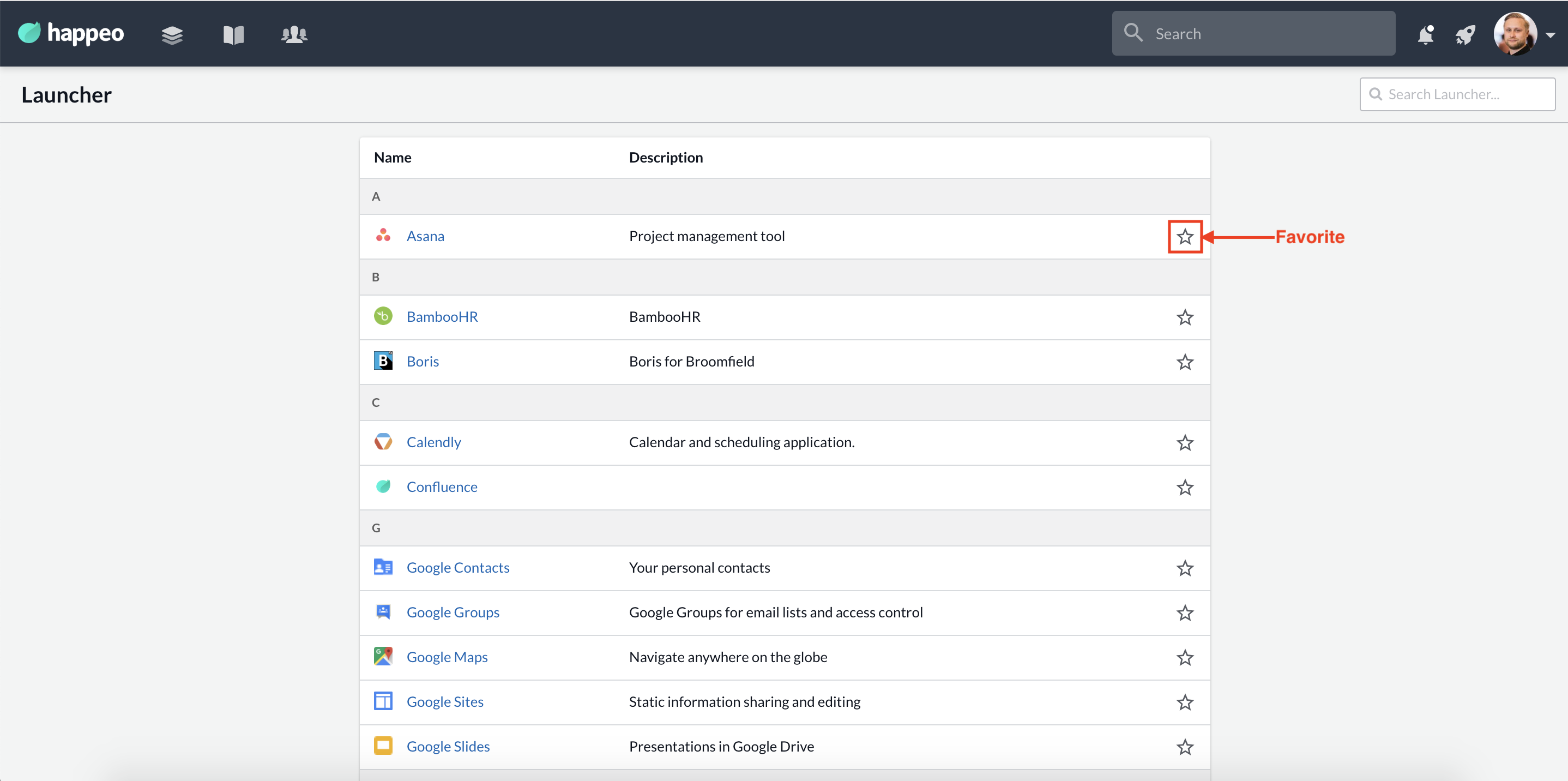Screen dimensions: 1568x781
Task: Toggle favorite for BambooHR
Action: pos(1186,317)
